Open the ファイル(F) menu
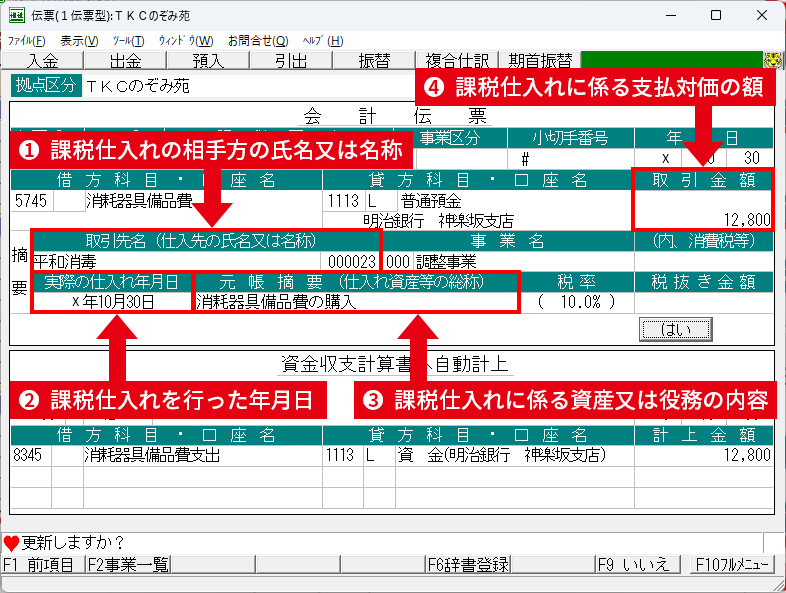The image size is (786, 593). coord(27,40)
